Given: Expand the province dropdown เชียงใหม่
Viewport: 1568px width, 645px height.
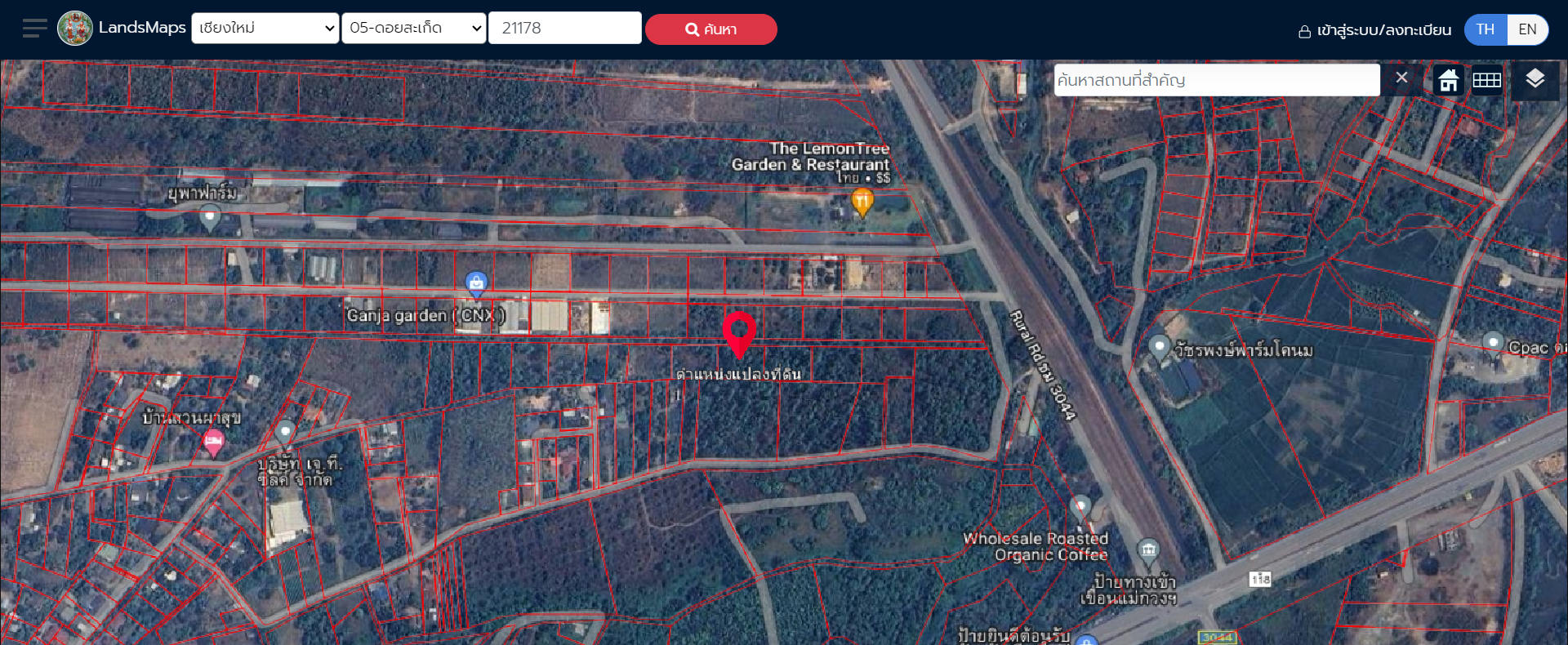Looking at the screenshot, I should pos(265,28).
